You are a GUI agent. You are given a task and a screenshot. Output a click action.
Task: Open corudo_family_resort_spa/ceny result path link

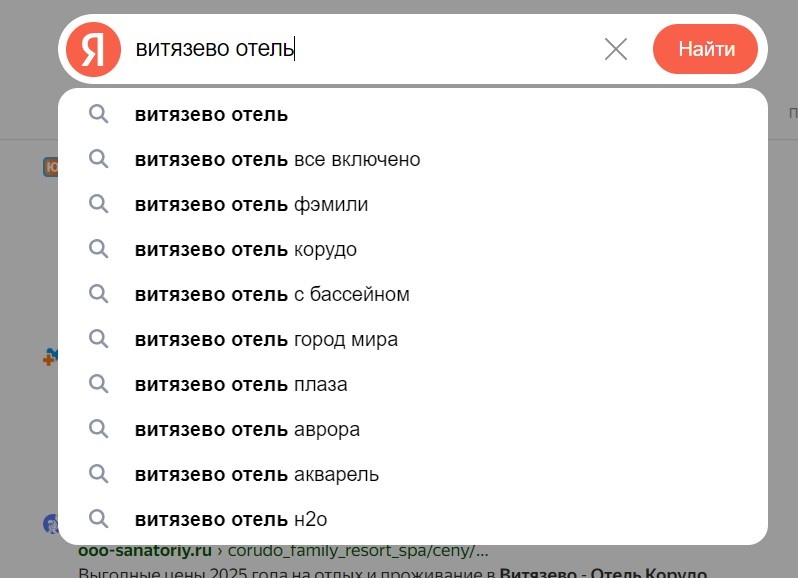(x=358, y=551)
